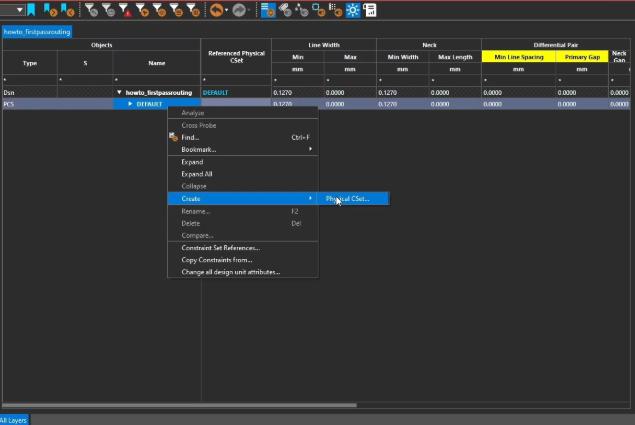Click the Referenced Physical CSet header

[236, 57]
